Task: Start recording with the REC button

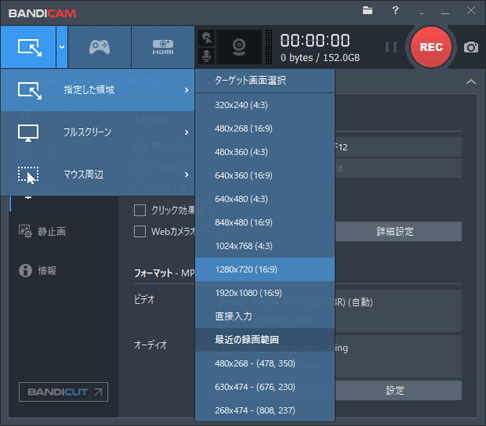Action: 431,47
